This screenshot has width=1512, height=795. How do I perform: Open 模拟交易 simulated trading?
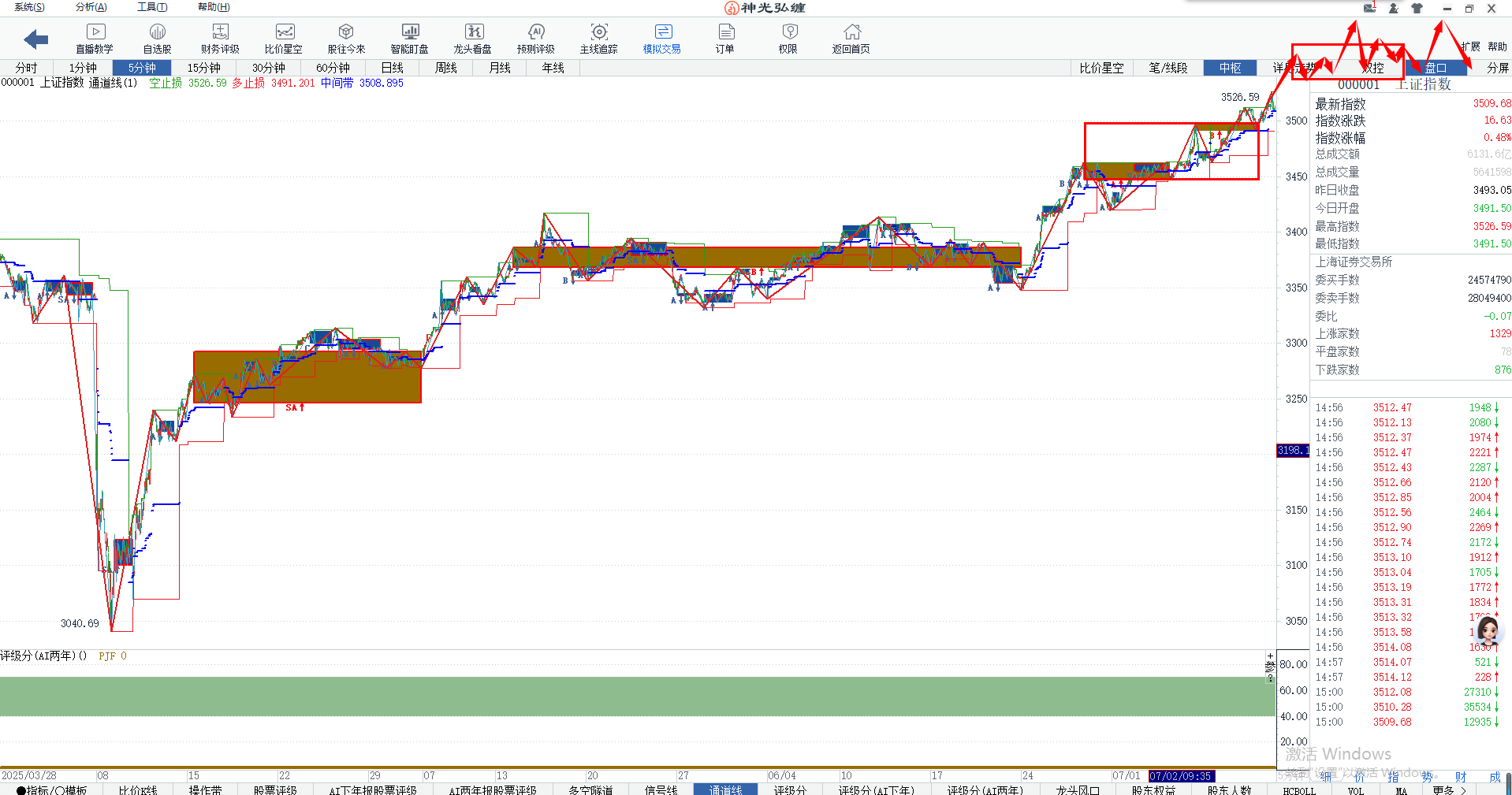tap(662, 39)
